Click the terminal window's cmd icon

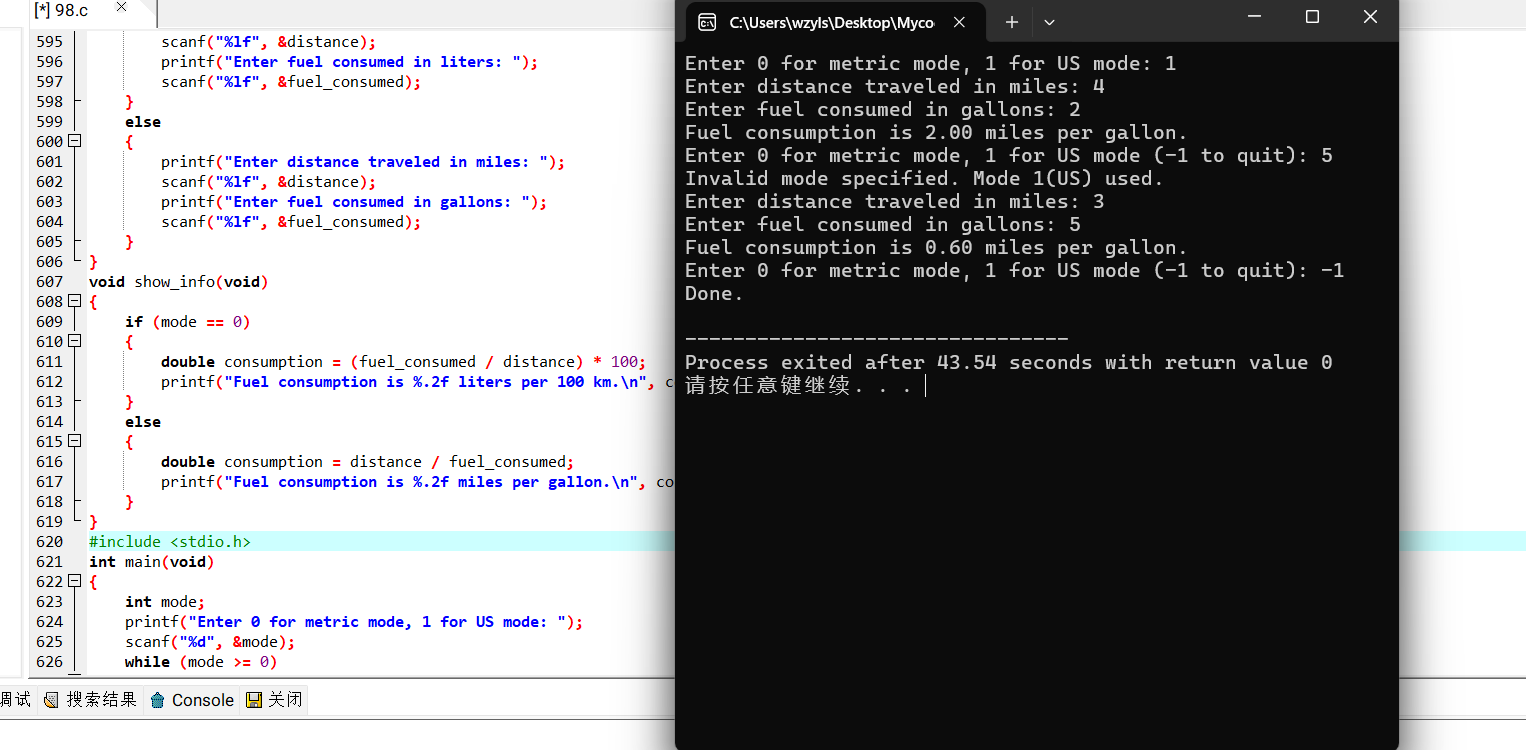[x=707, y=22]
